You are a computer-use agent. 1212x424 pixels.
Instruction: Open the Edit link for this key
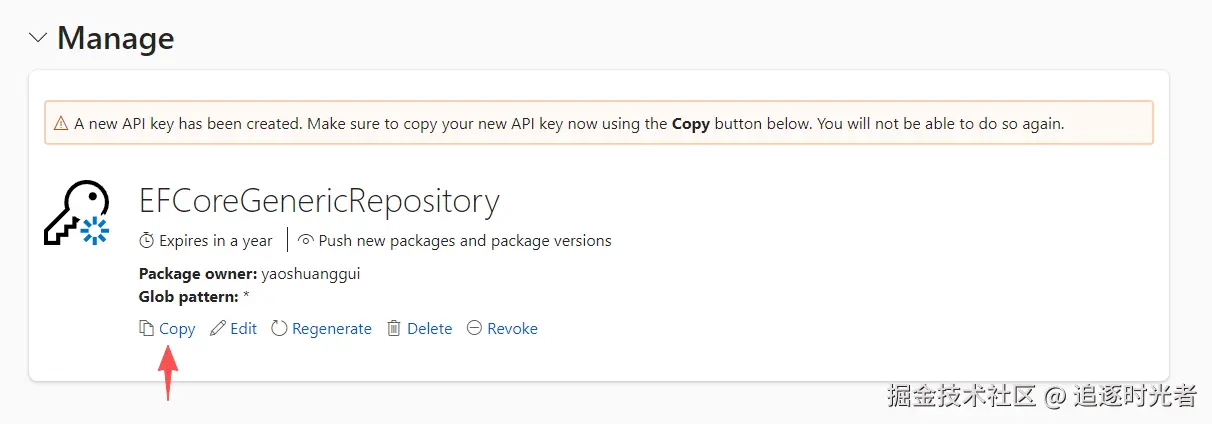(x=243, y=328)
